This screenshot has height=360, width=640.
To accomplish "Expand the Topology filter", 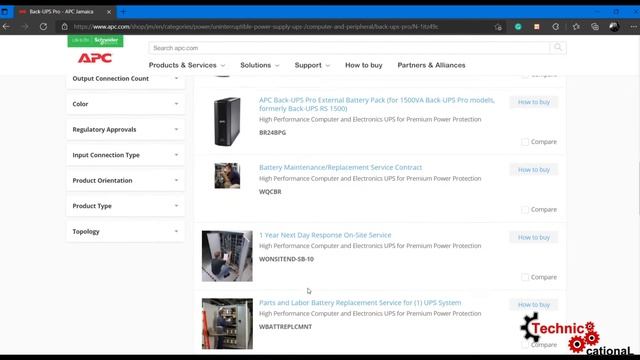I will pos(125,231).
